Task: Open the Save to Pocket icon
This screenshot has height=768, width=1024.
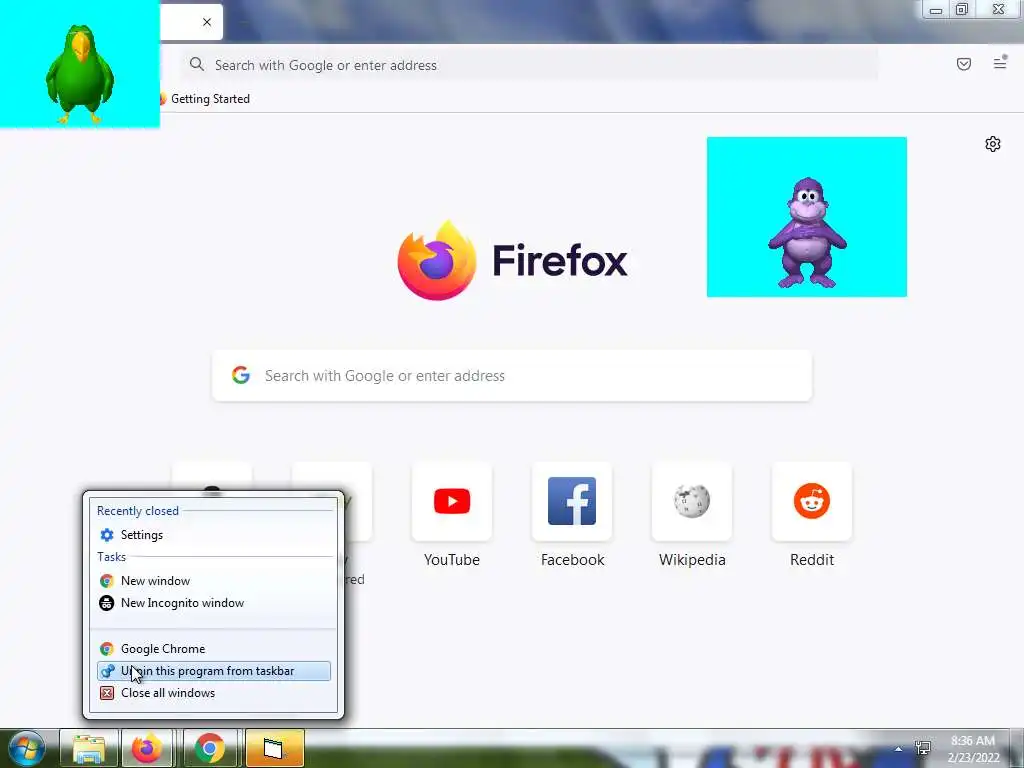Action: (x=963, y=64)
